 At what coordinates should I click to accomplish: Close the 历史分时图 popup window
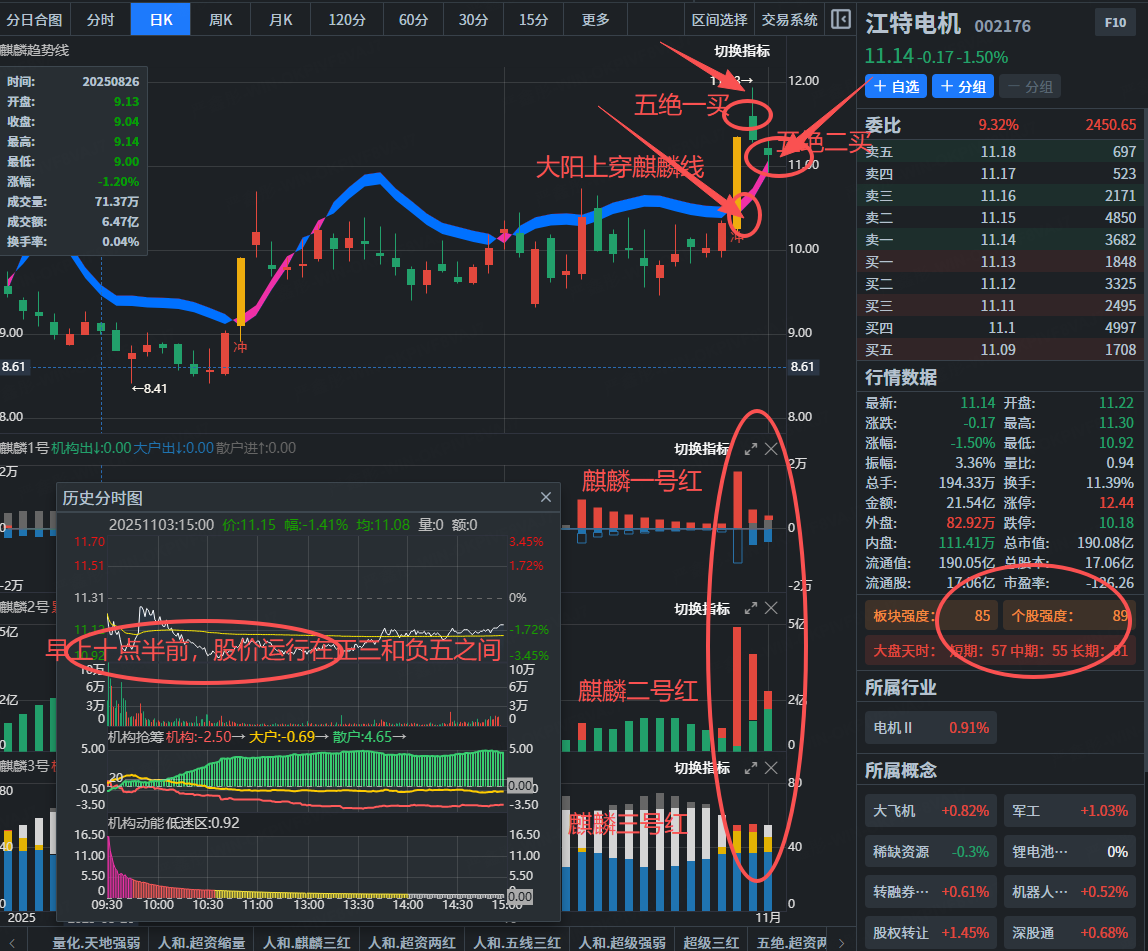546,497
